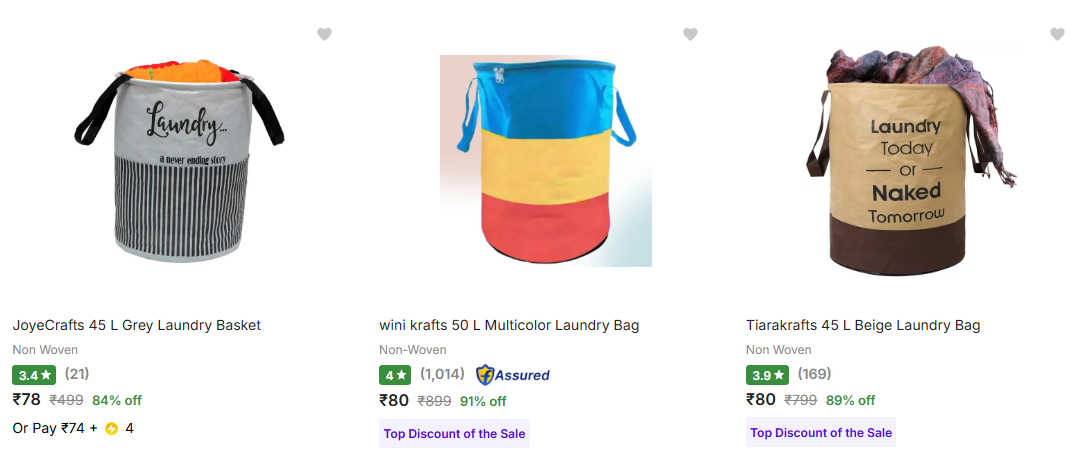The height and width of the screenshot is (468, 1077).
Task: Wishlist the JoyeCrafts grey laundry basket
Action: (324, 35)
